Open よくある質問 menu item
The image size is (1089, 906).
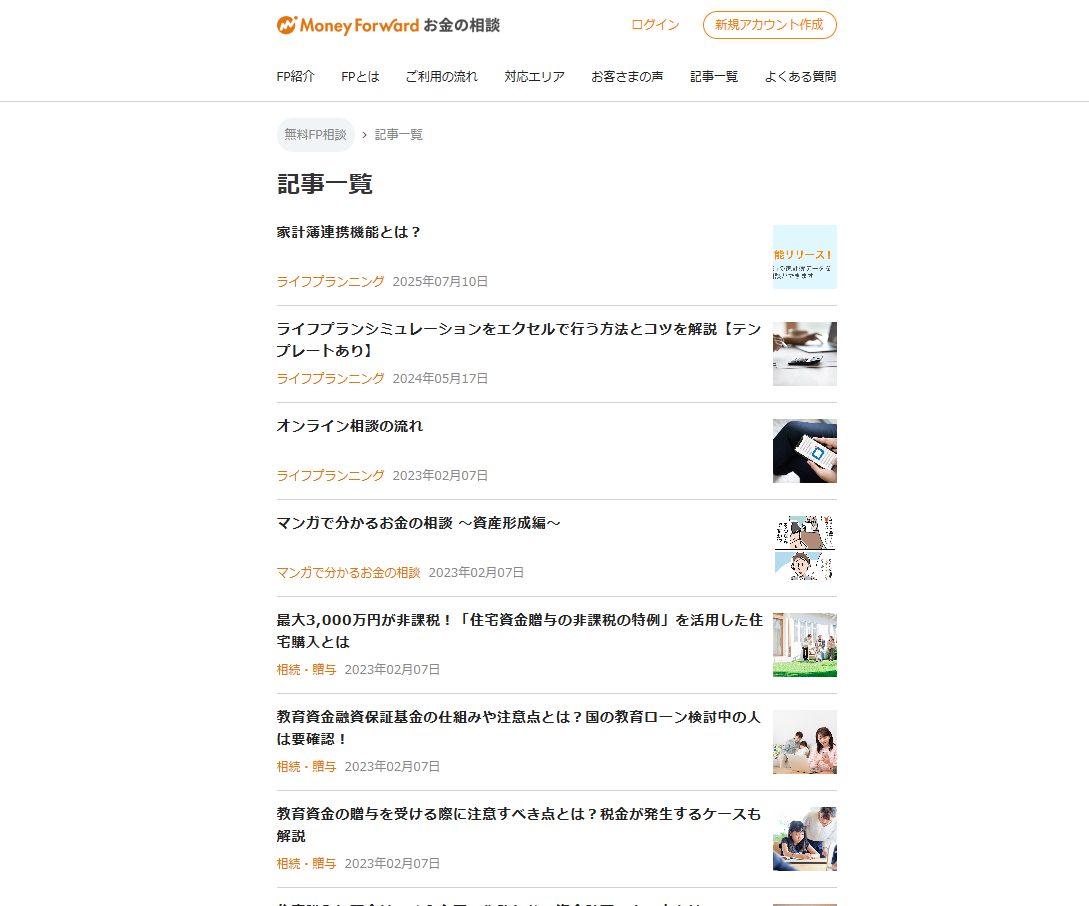click(x=800, y=77)
